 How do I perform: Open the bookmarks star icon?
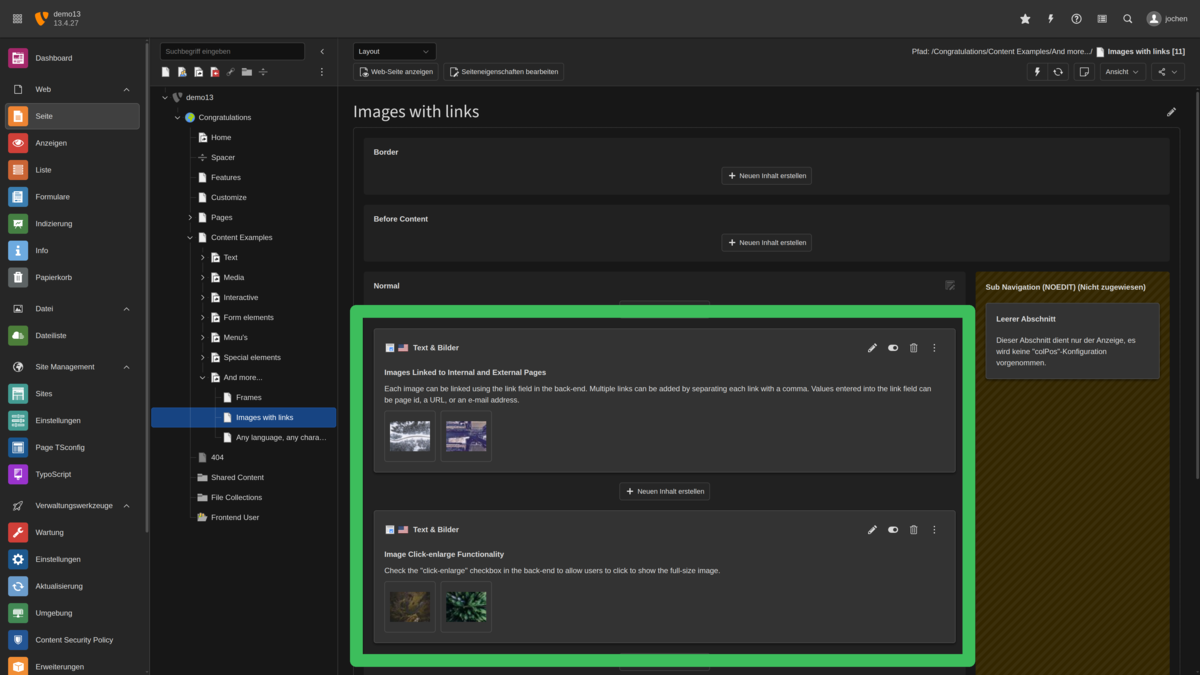click(1025, 19)
